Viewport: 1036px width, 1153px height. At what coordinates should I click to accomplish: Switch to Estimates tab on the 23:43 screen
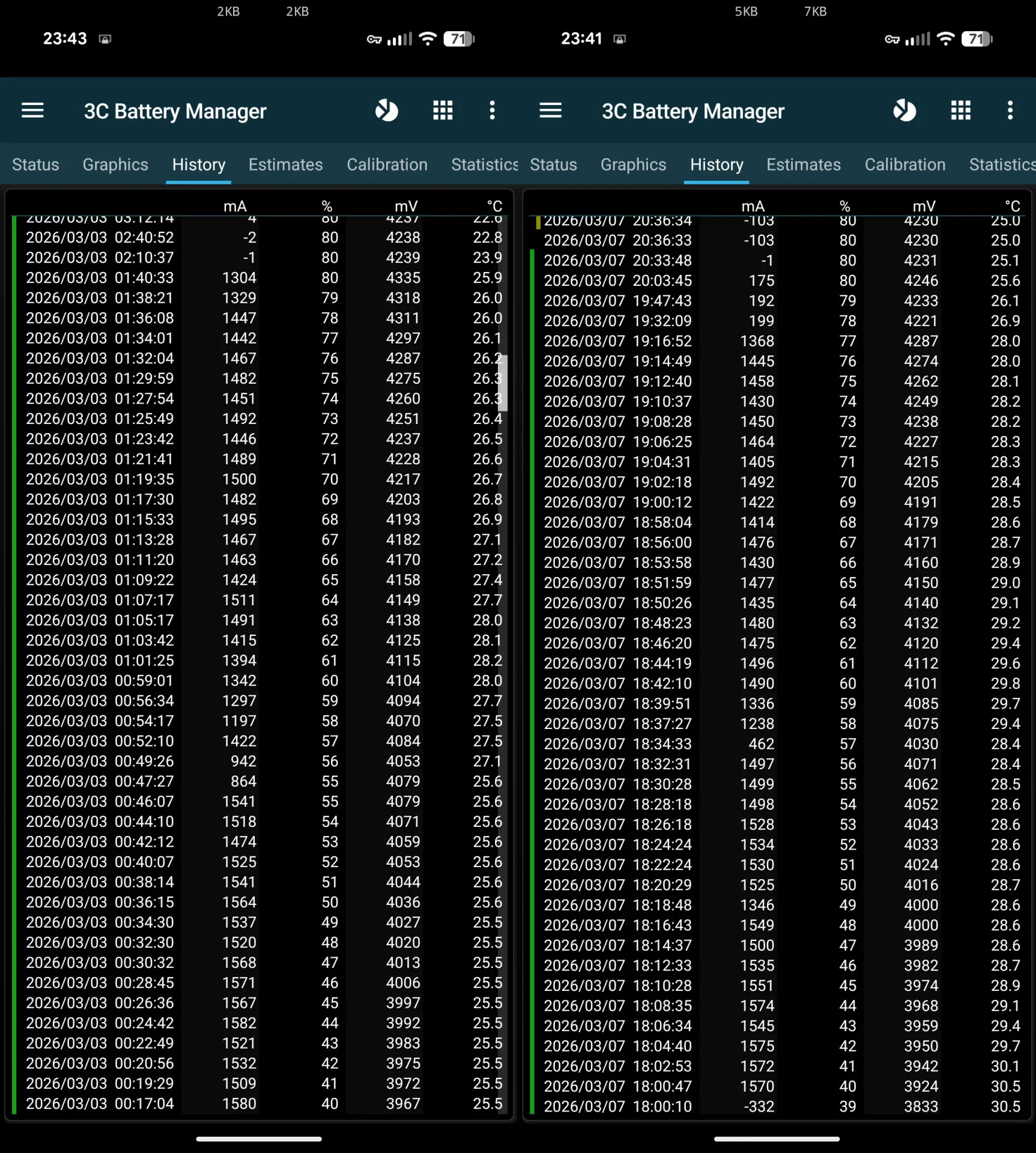pos(285,165)
